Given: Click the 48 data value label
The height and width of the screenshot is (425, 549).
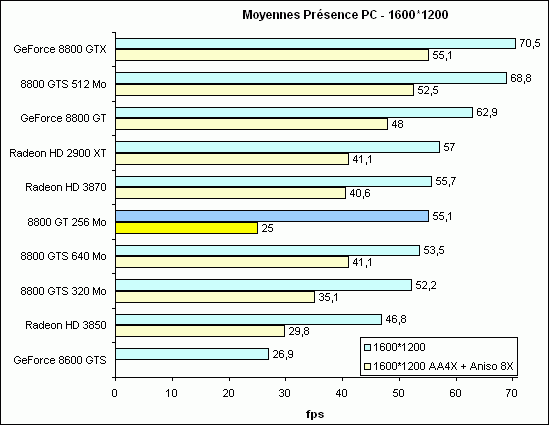Looking at the screenshot, I should tap(397, 124).
